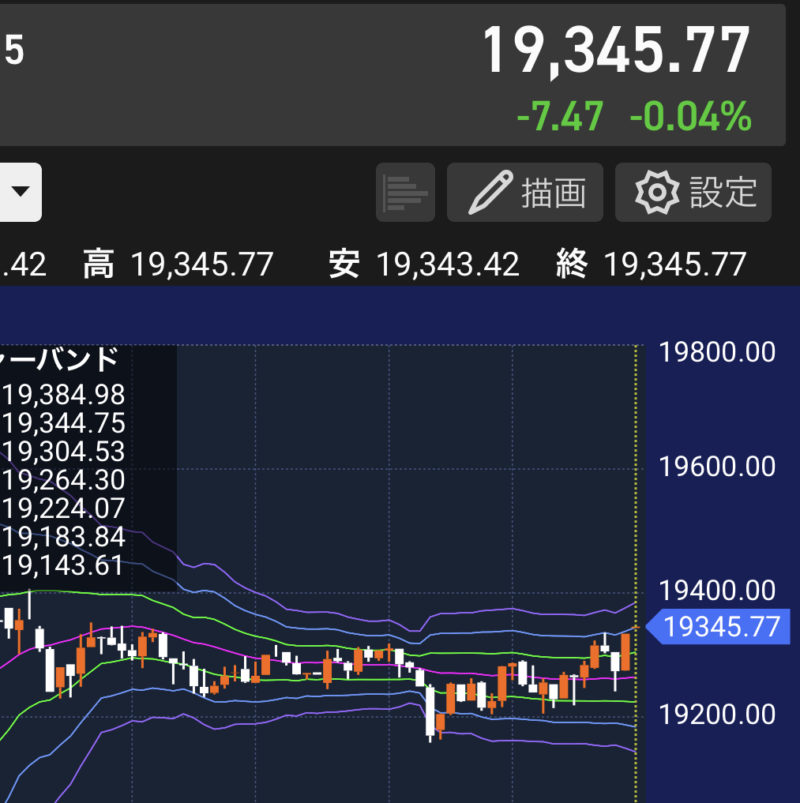Open the 設定 settings button
Viewport: 800px width, 803px height.
click(693, 193)
